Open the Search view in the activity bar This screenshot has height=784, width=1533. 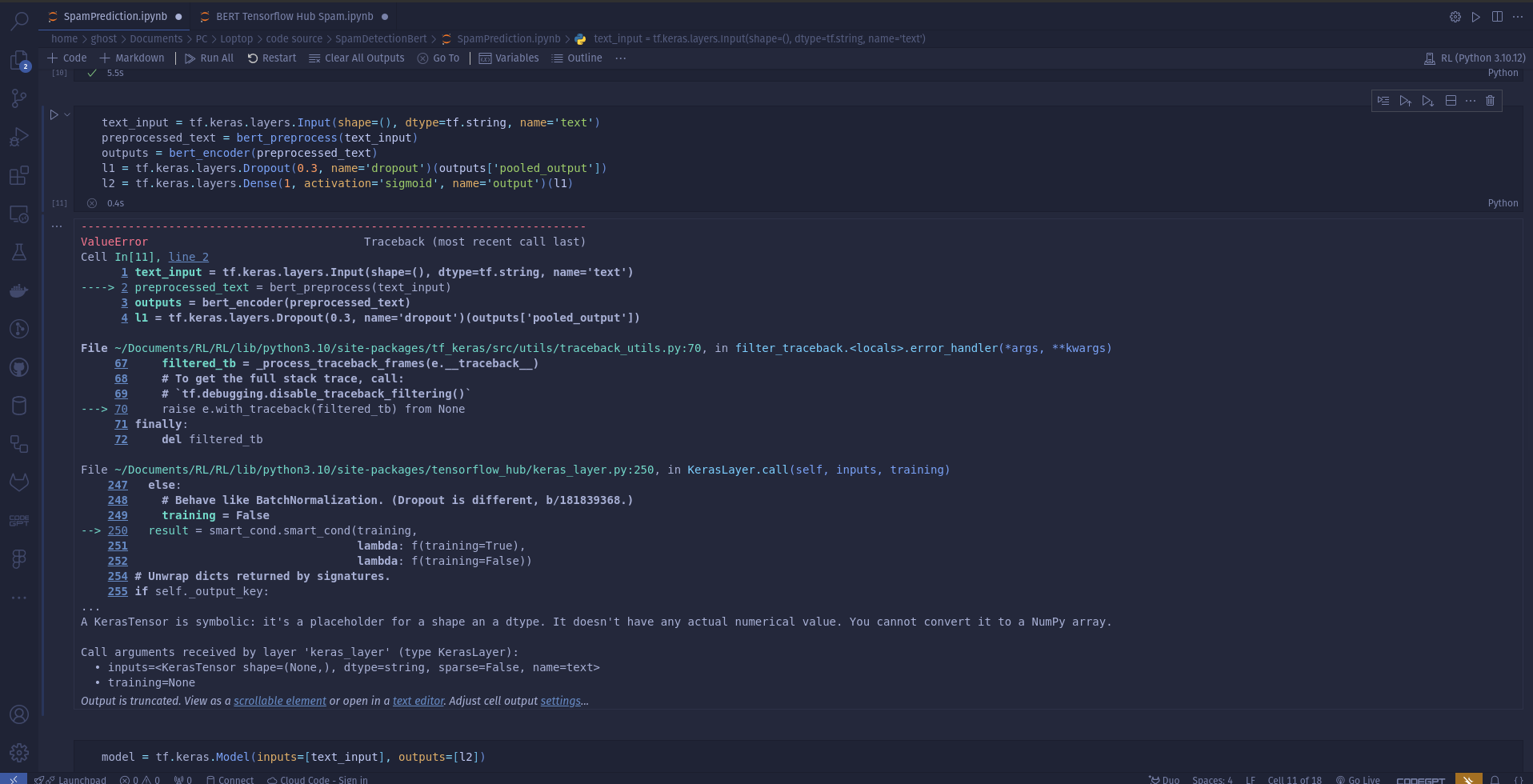[19, 21]
